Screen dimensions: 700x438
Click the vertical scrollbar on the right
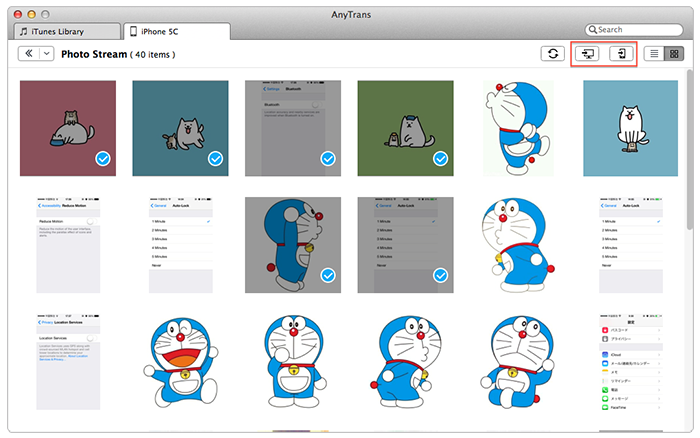pyautogui.click(x=690, y=150)
